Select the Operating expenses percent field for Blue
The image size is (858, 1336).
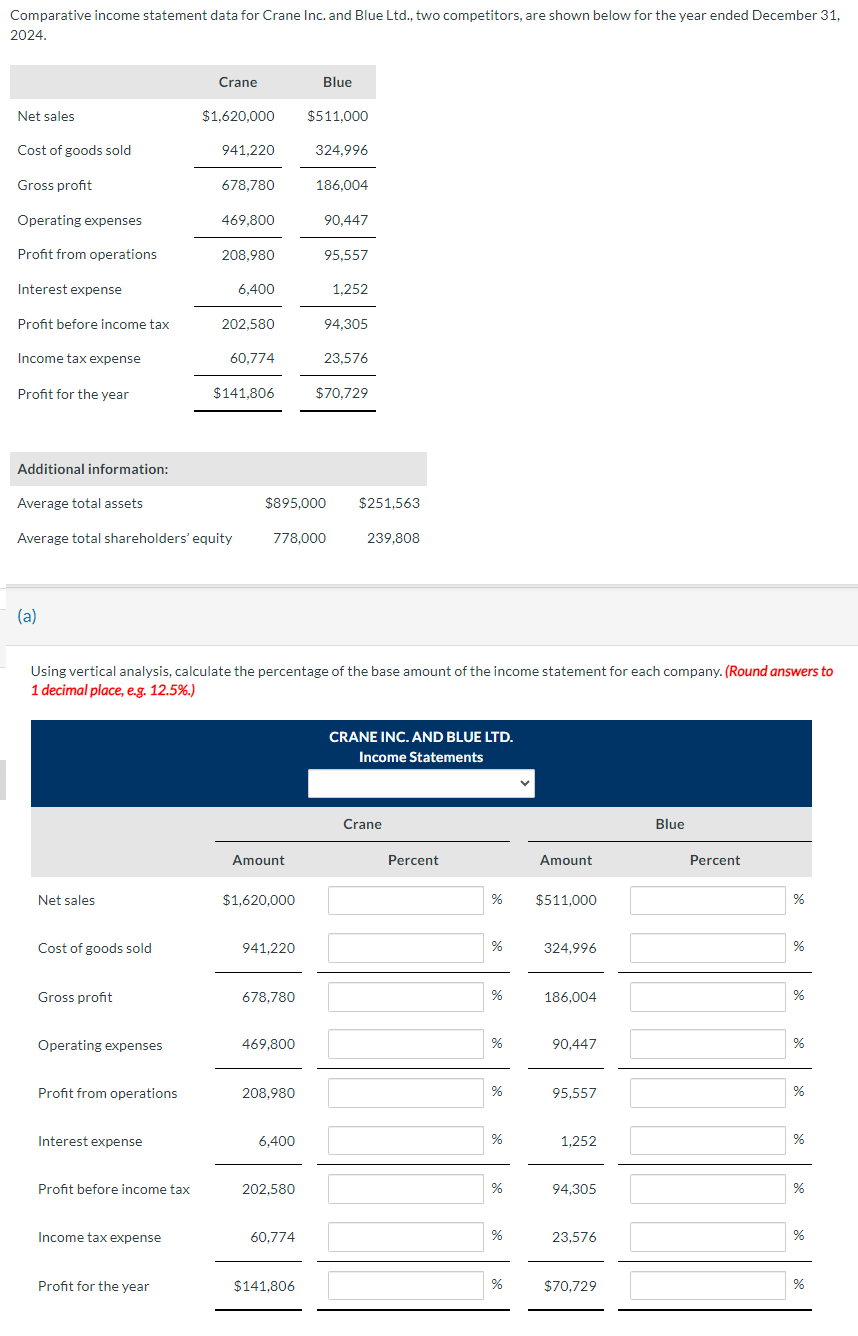pos(707,1044)
